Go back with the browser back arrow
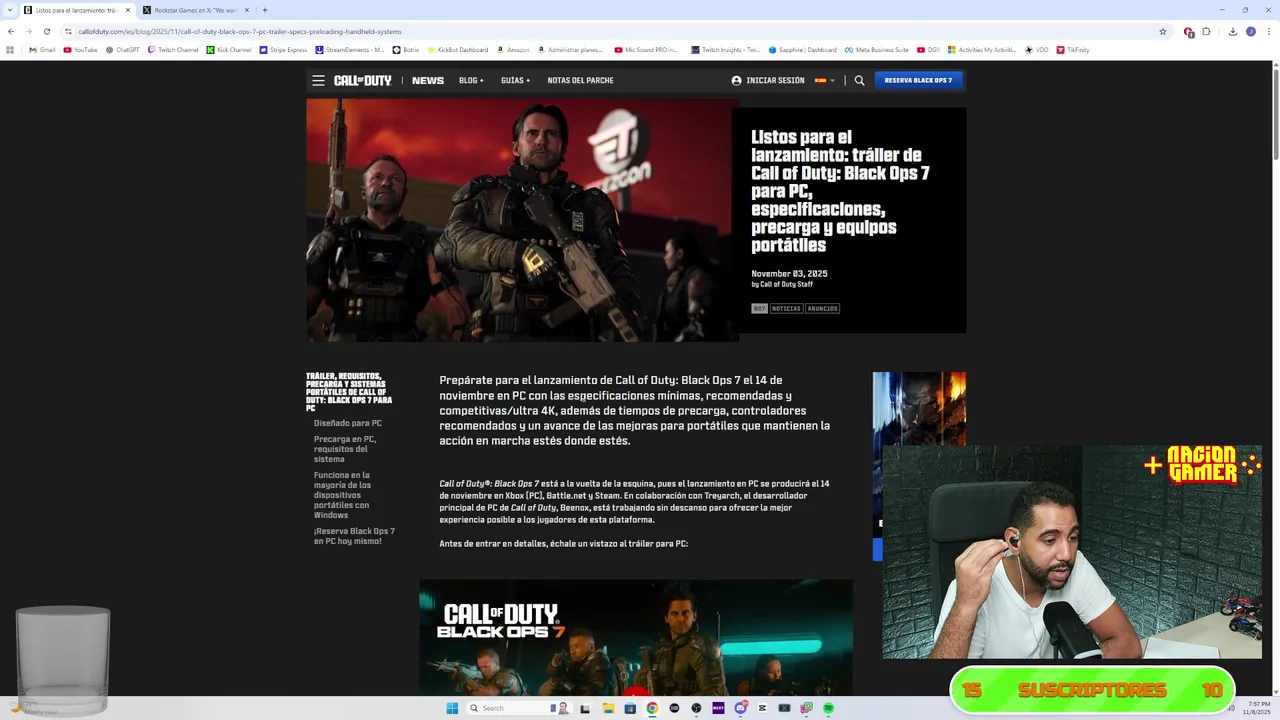This screenshot has height=720, width=1280. [x=11, y=31]
